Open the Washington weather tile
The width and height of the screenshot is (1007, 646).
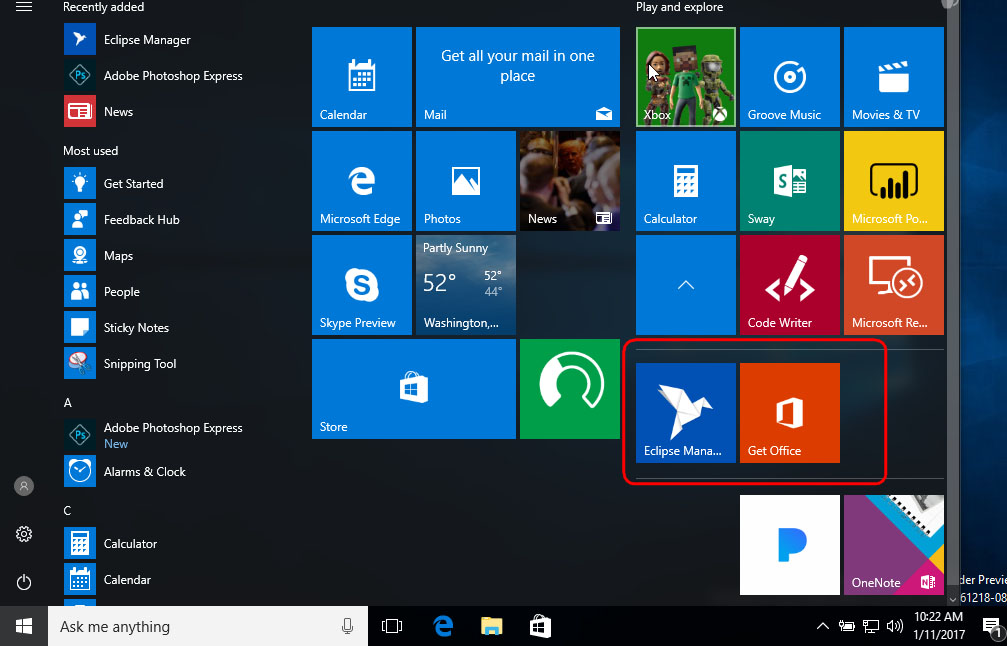(466, 284)
